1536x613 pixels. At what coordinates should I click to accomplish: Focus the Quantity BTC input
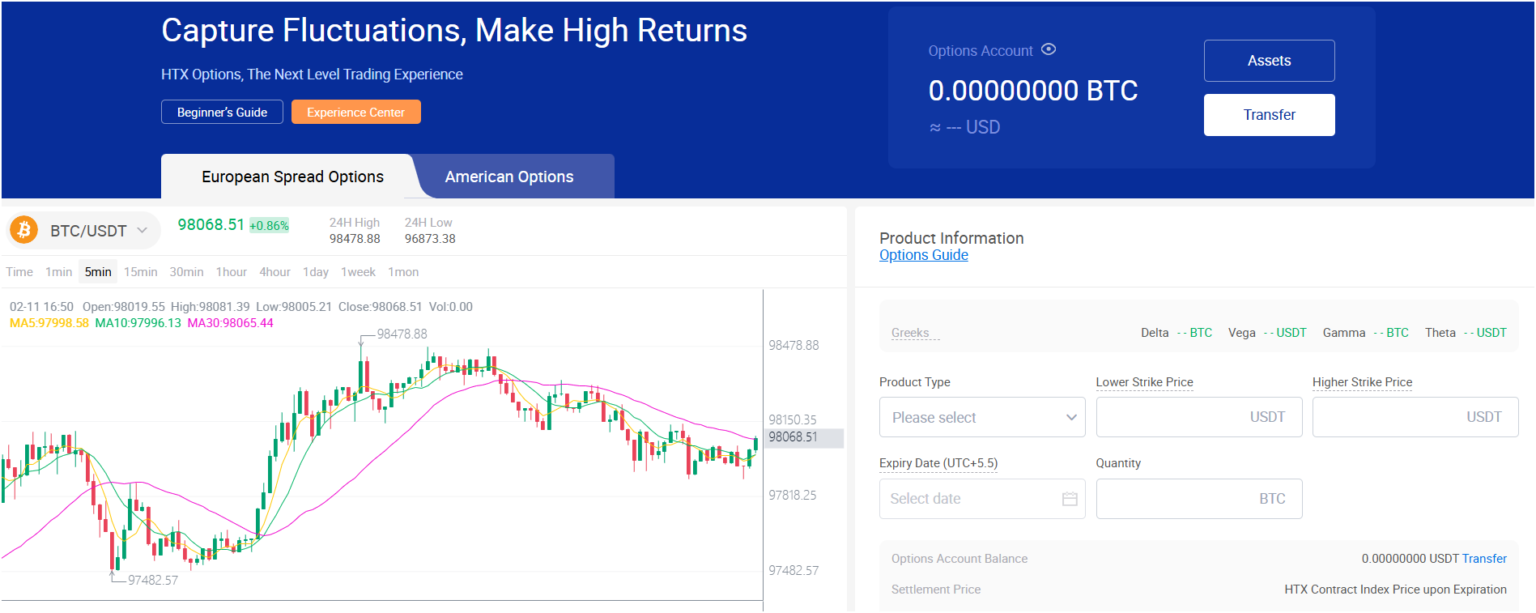point(1199,499)
